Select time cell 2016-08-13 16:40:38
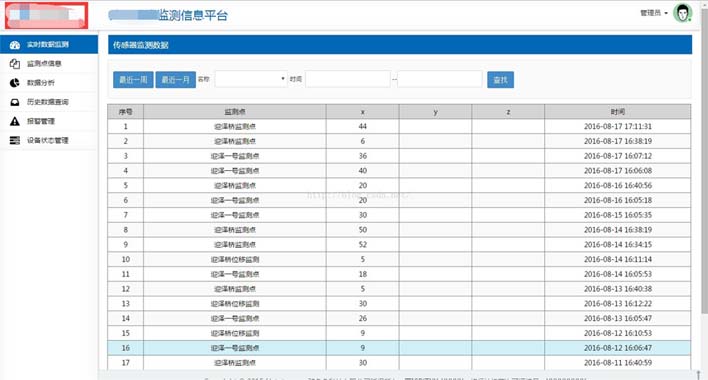 point(618,289)
